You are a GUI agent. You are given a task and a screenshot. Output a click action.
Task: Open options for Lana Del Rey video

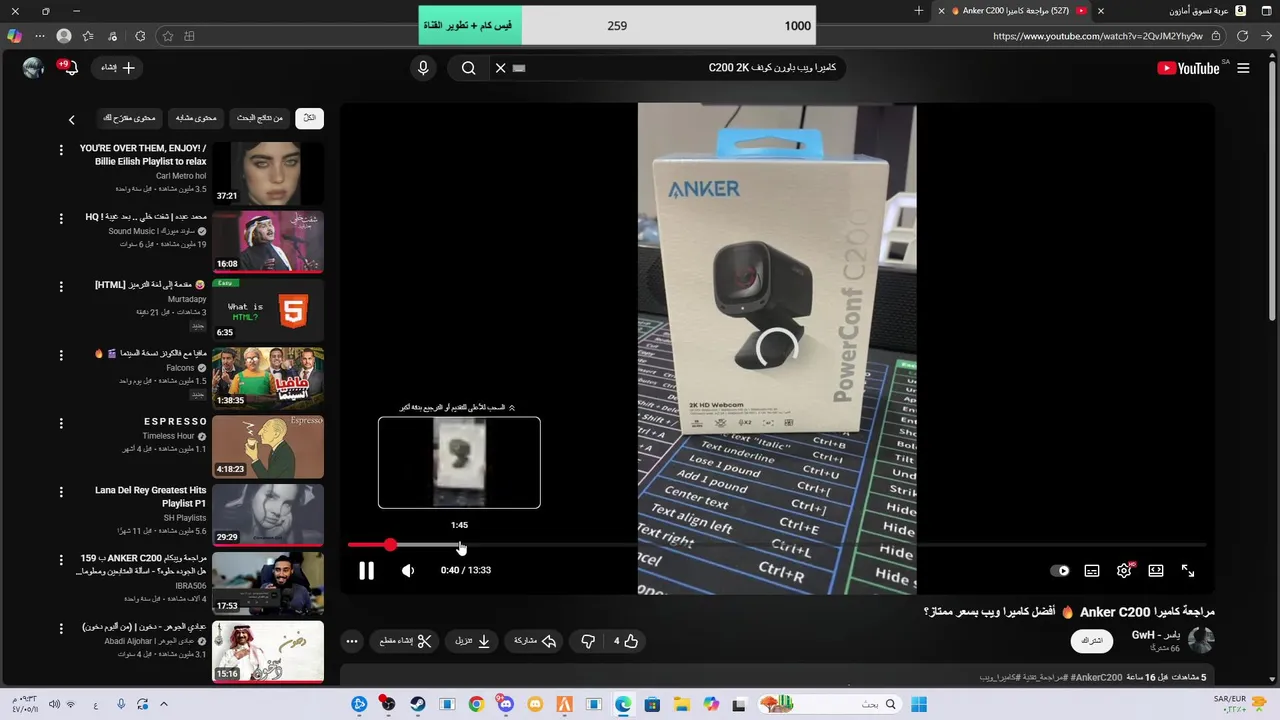(61, 492)
